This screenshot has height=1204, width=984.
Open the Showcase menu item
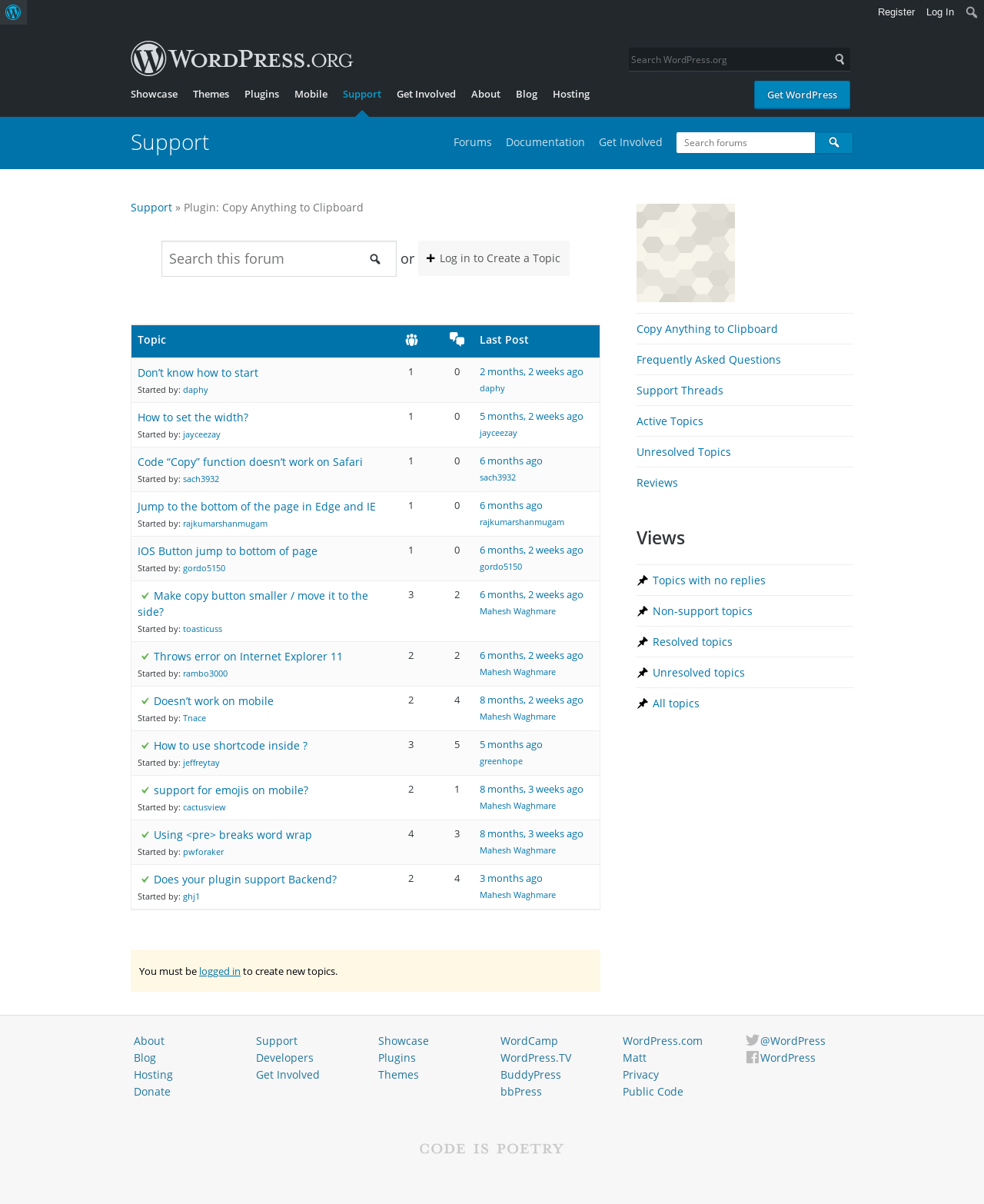[154, 94]
